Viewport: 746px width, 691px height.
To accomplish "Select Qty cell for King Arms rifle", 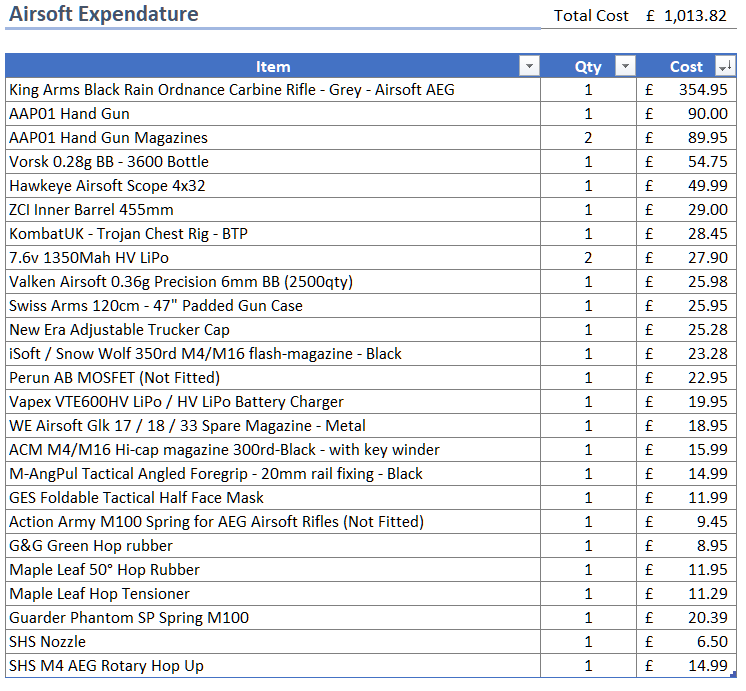I will (x=589, y=89).
